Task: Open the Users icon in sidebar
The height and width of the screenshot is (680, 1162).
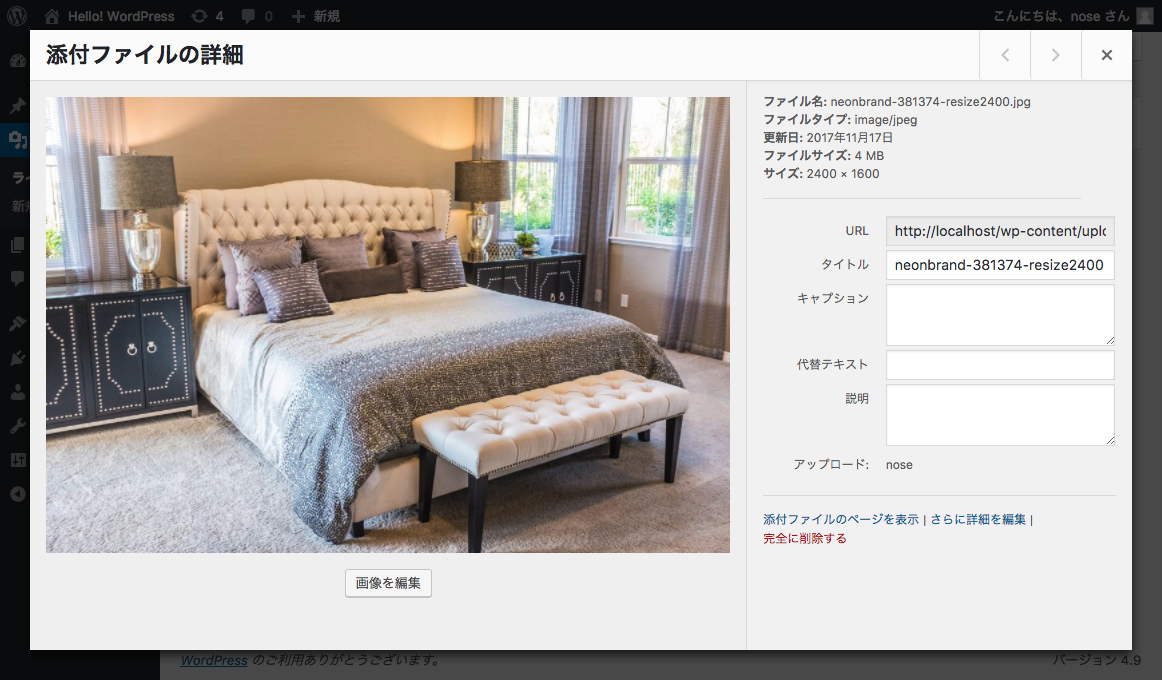Action: coord(18,392)
